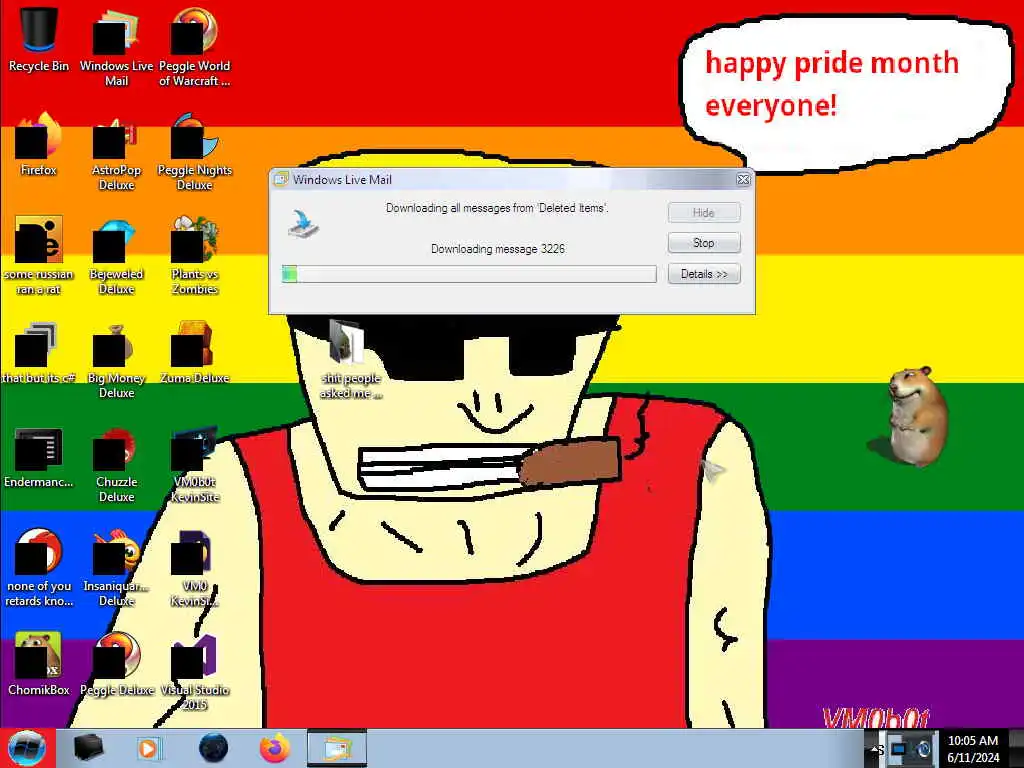
Task: Click the message download progress bar
Action: click(469, 274)
